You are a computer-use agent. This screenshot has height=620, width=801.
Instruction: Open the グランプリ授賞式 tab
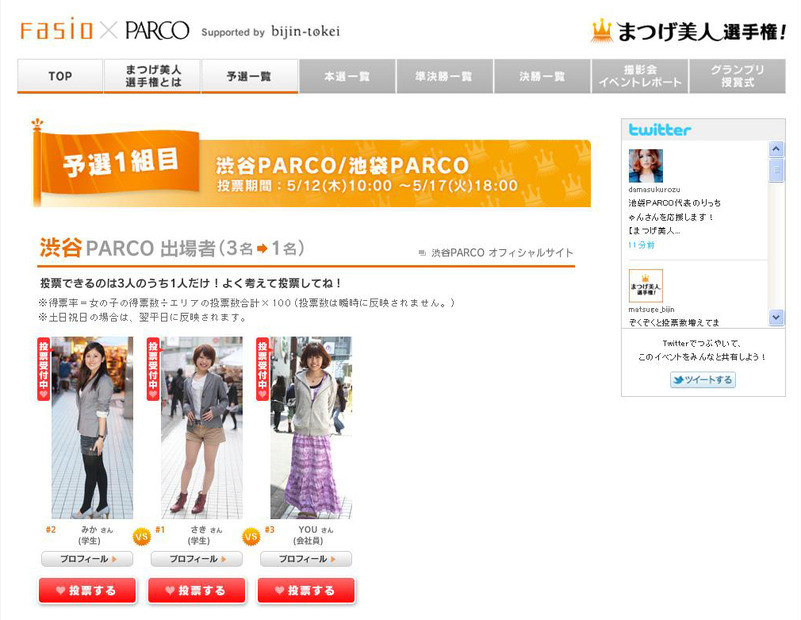(x=737, y=76)
